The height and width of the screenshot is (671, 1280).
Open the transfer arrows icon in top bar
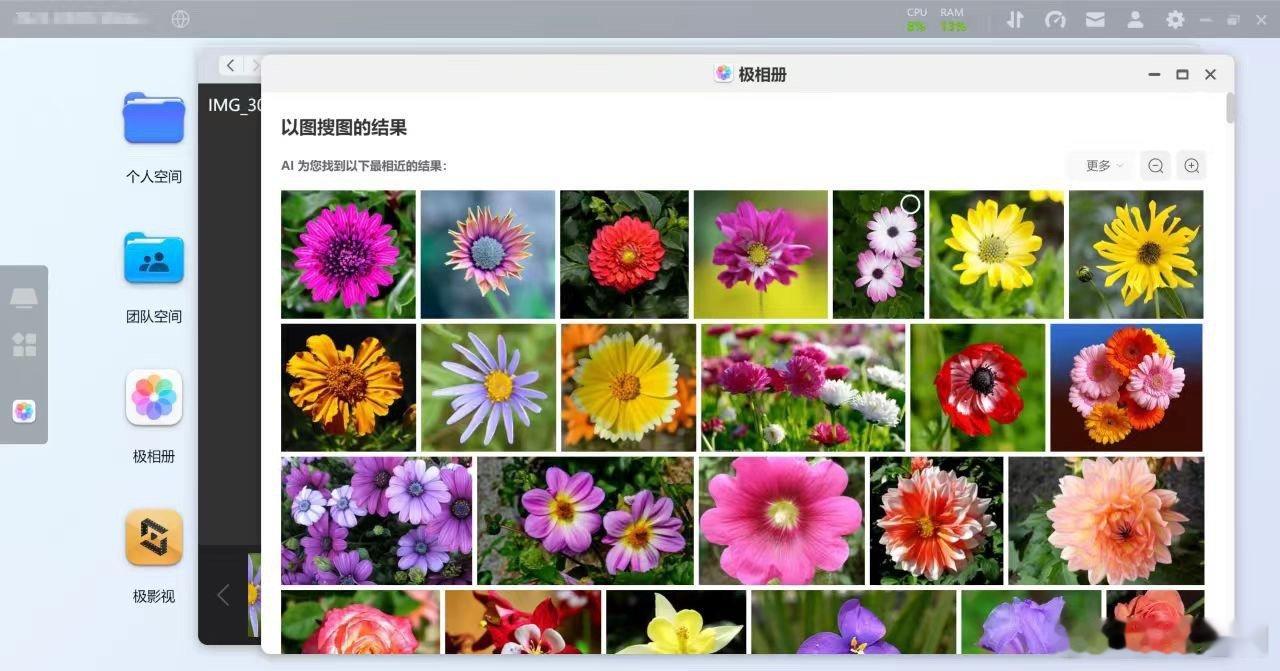pyautogui.click(x=1015, y=19)
